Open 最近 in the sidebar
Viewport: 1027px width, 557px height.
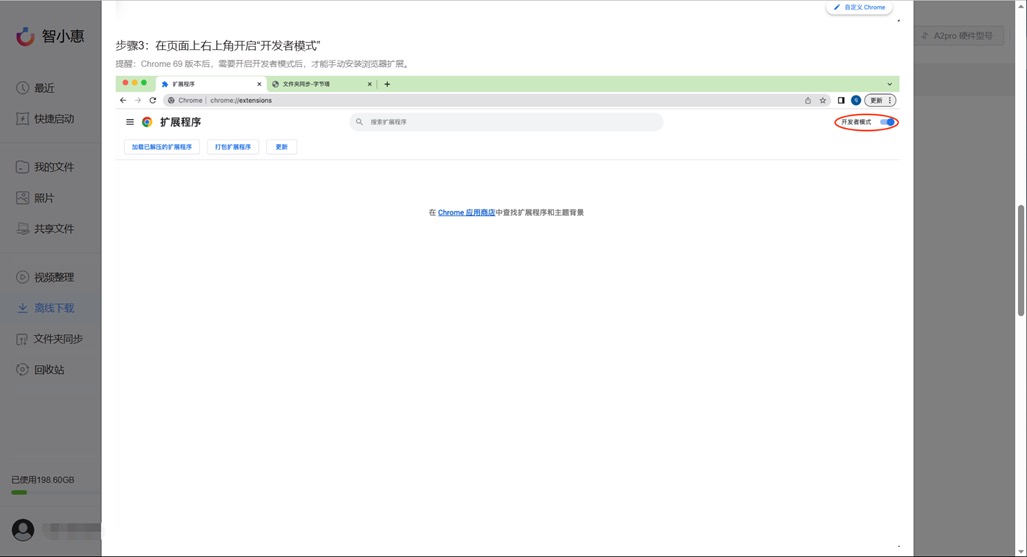point(44,88)
